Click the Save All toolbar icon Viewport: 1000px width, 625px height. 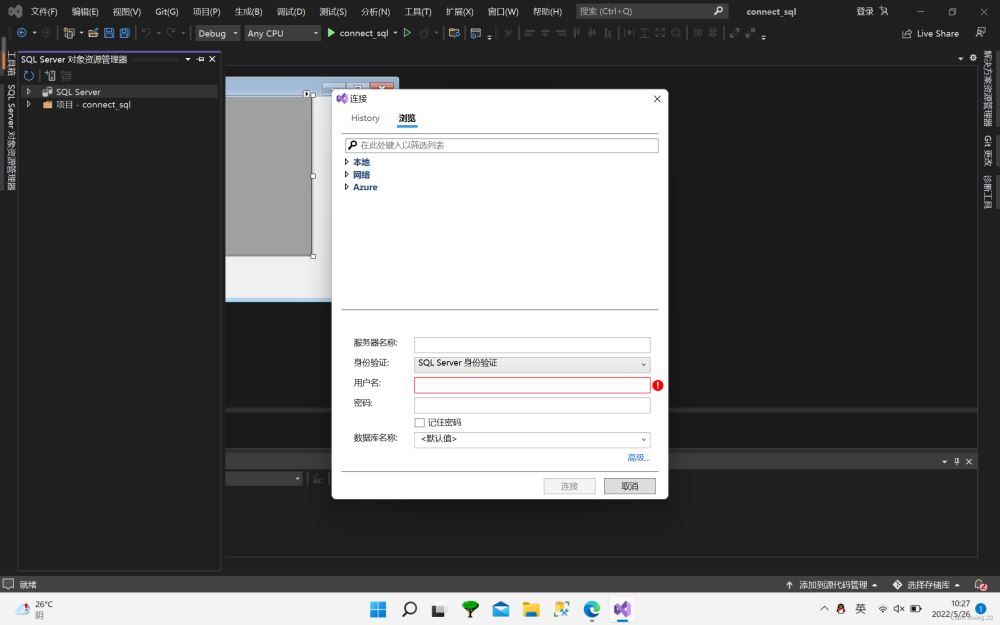pos(124,33)
